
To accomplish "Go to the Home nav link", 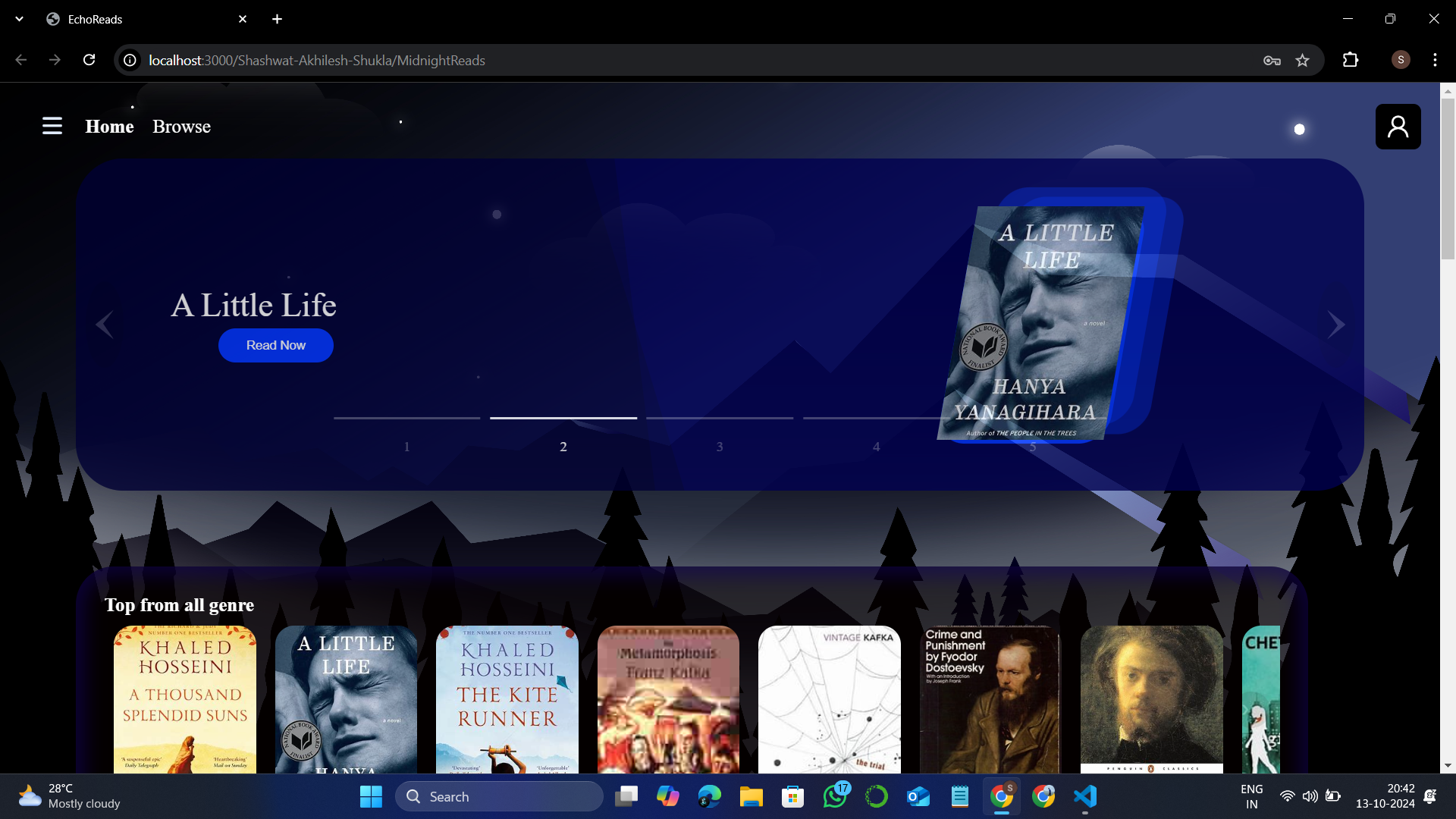I will (x=109, y=127).
